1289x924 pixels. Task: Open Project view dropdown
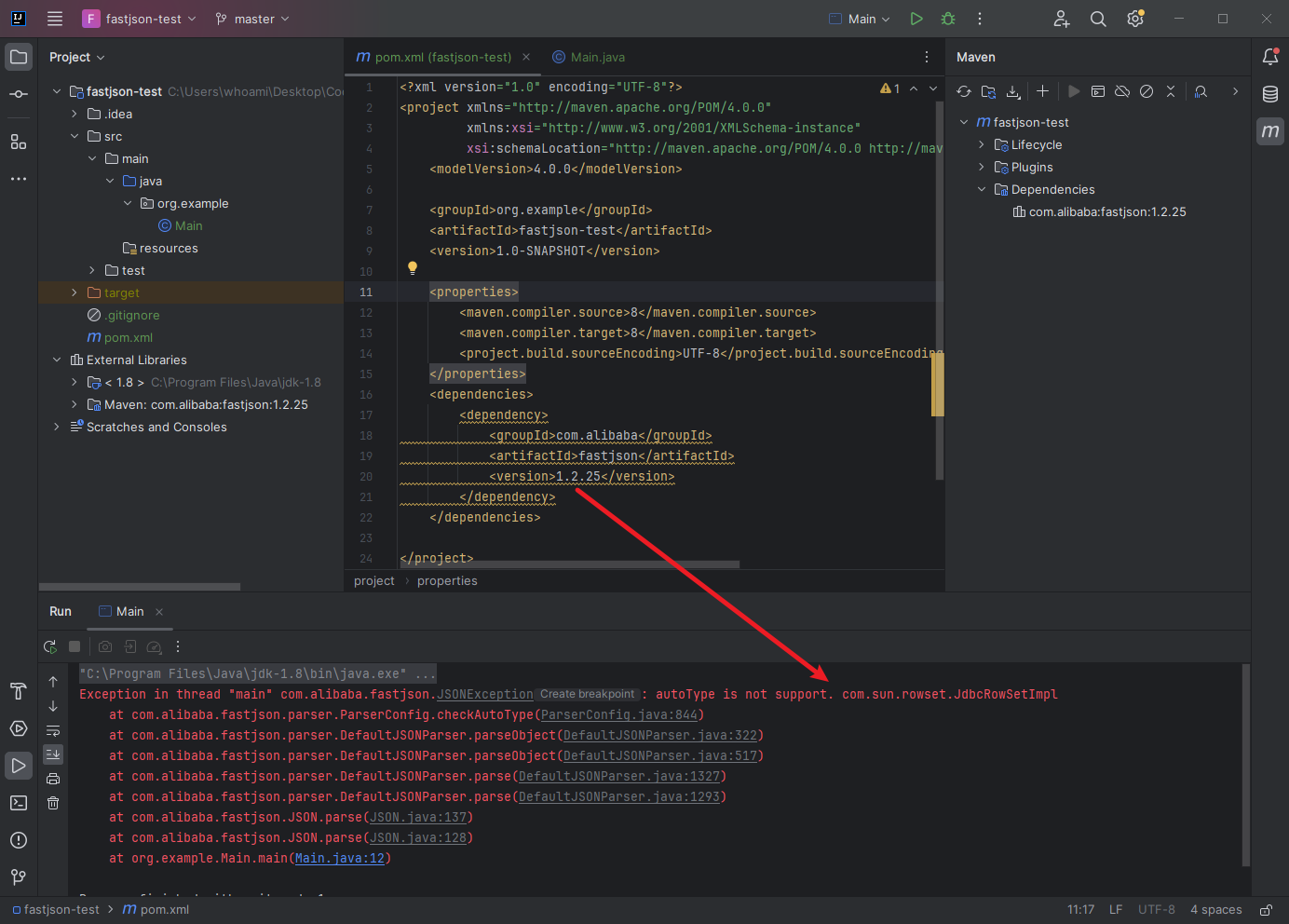pyautogui.click(x=77, y=57)
